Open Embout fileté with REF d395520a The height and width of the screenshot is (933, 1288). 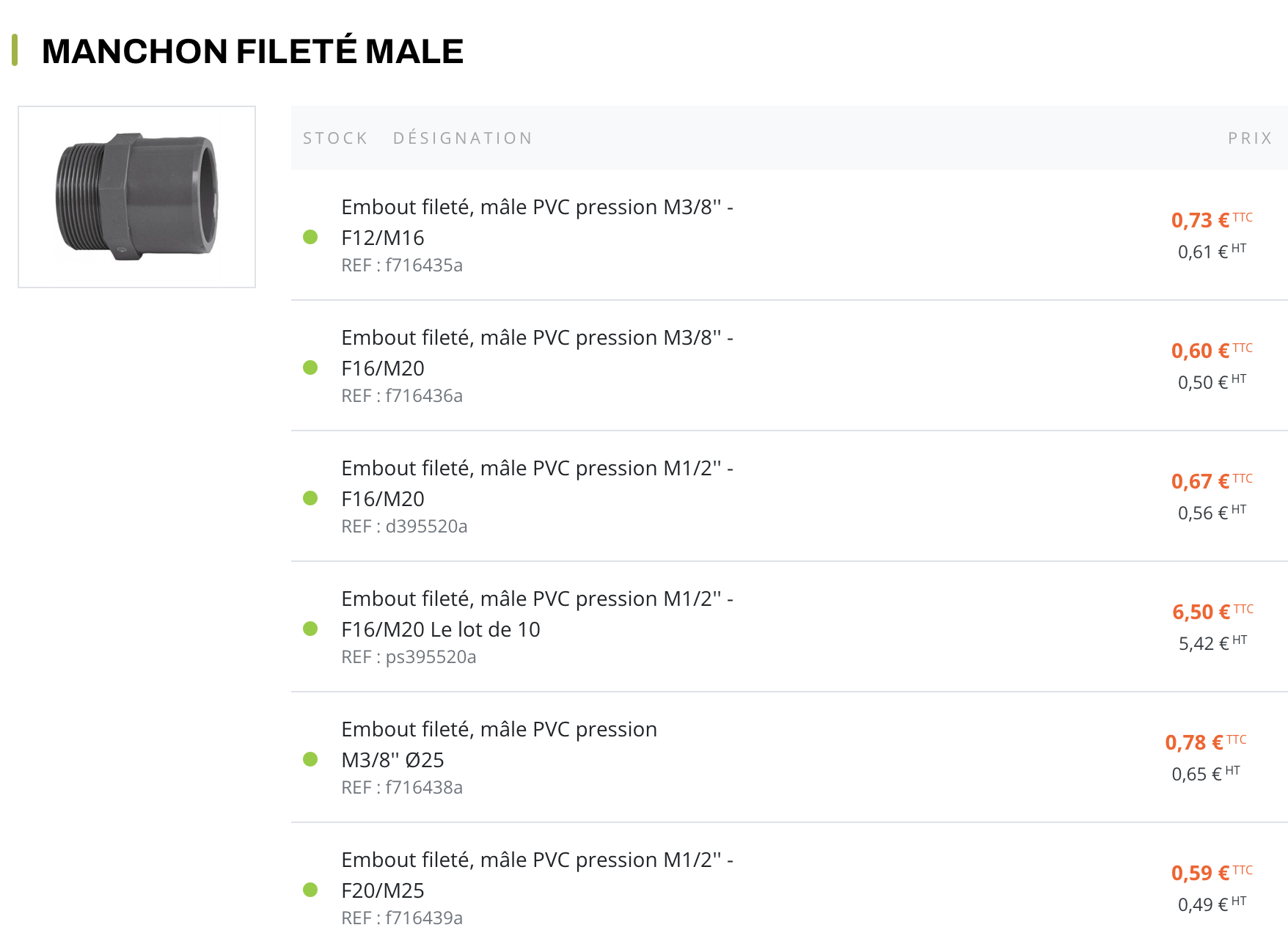click(x=537, y=483)
